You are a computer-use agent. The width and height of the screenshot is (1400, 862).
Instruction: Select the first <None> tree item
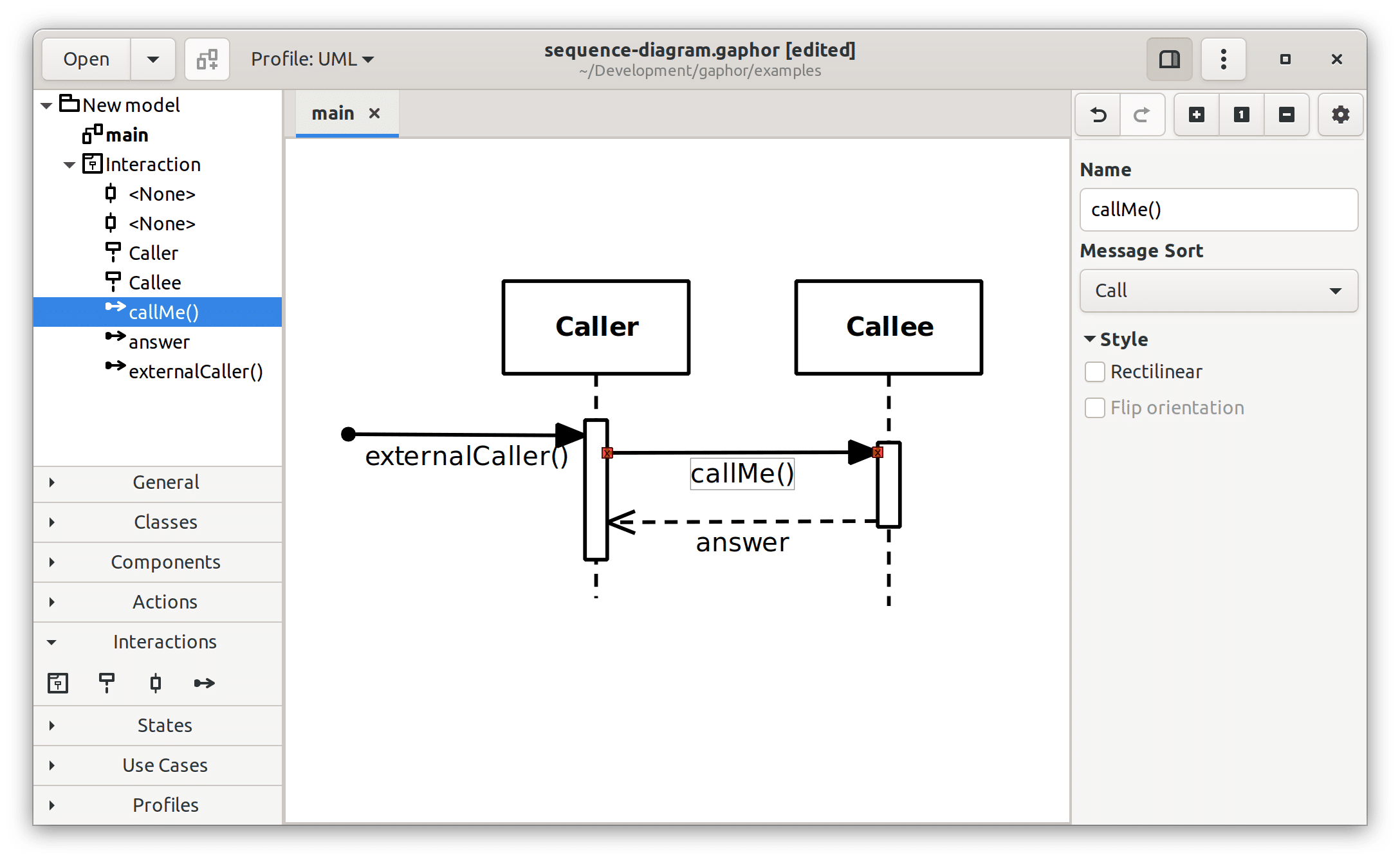(158, 194)
